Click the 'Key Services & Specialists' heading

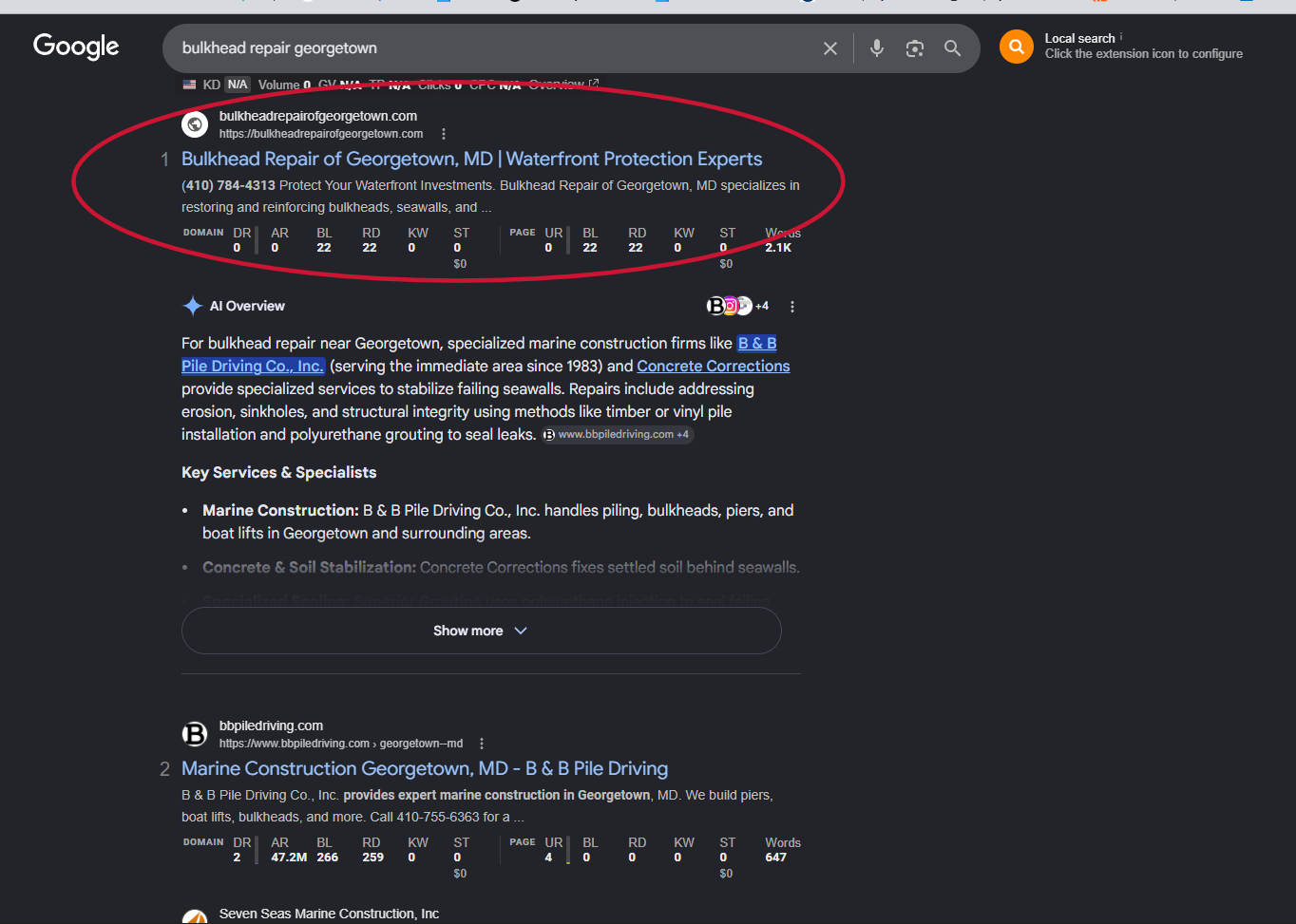(x=278, y=472)
